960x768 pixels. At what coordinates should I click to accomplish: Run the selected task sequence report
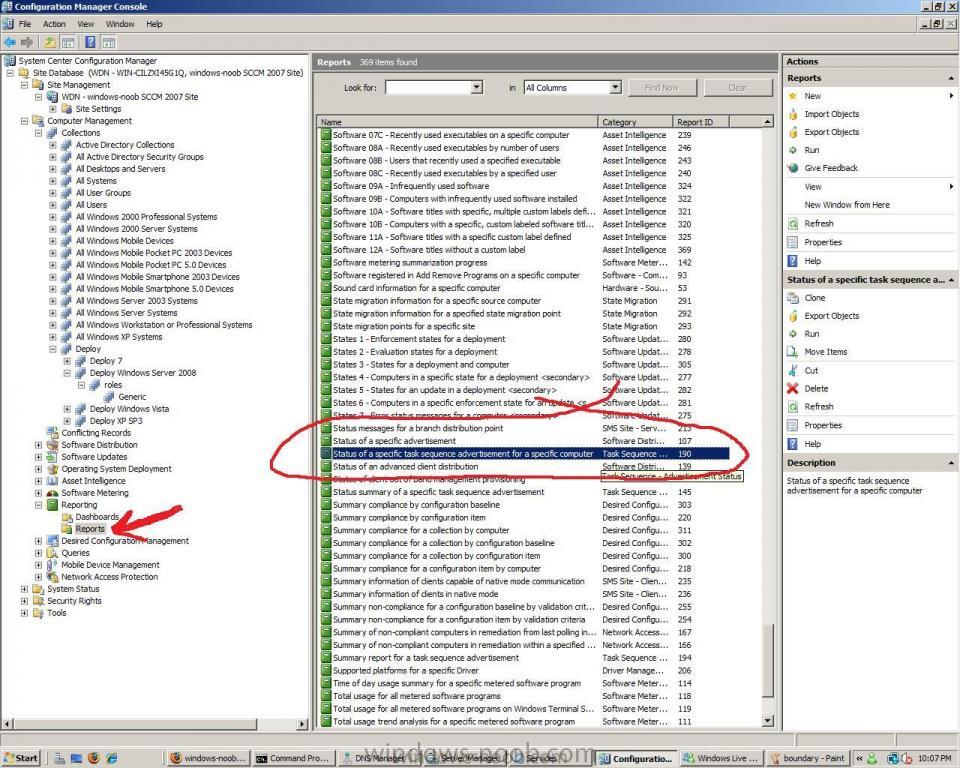[x=812, y=334]
